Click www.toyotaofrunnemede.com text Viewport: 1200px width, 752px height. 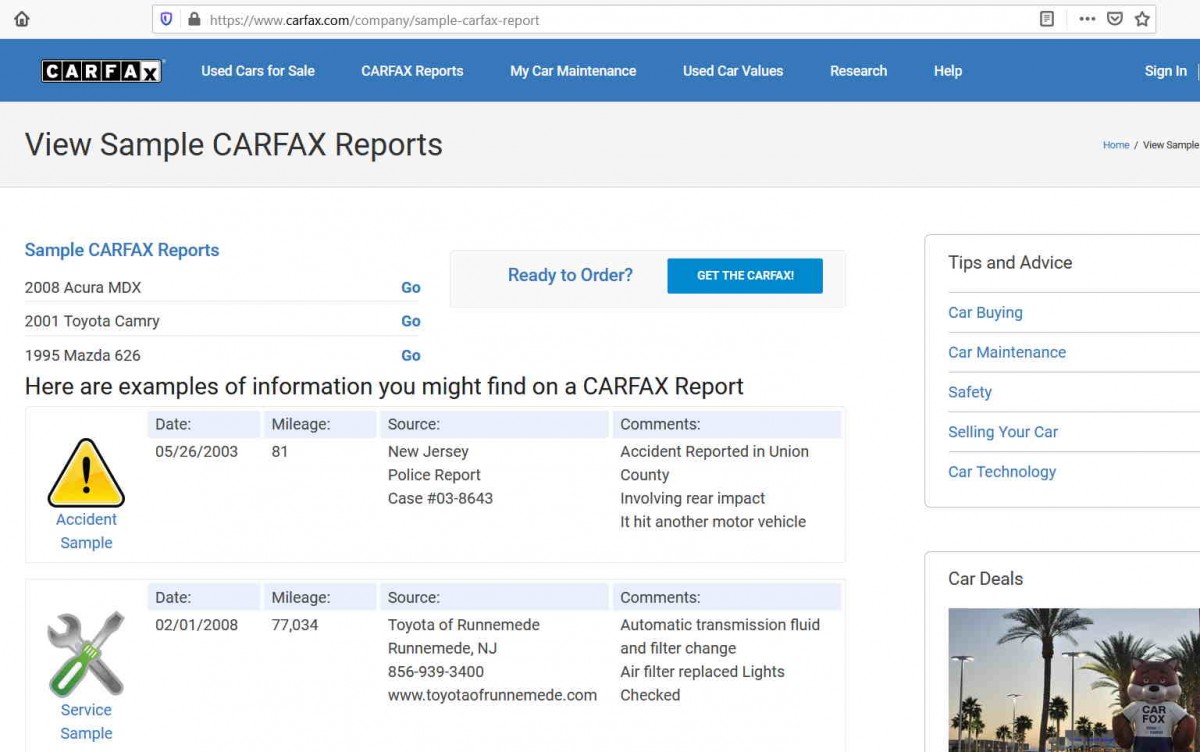(x=492, y=695)
